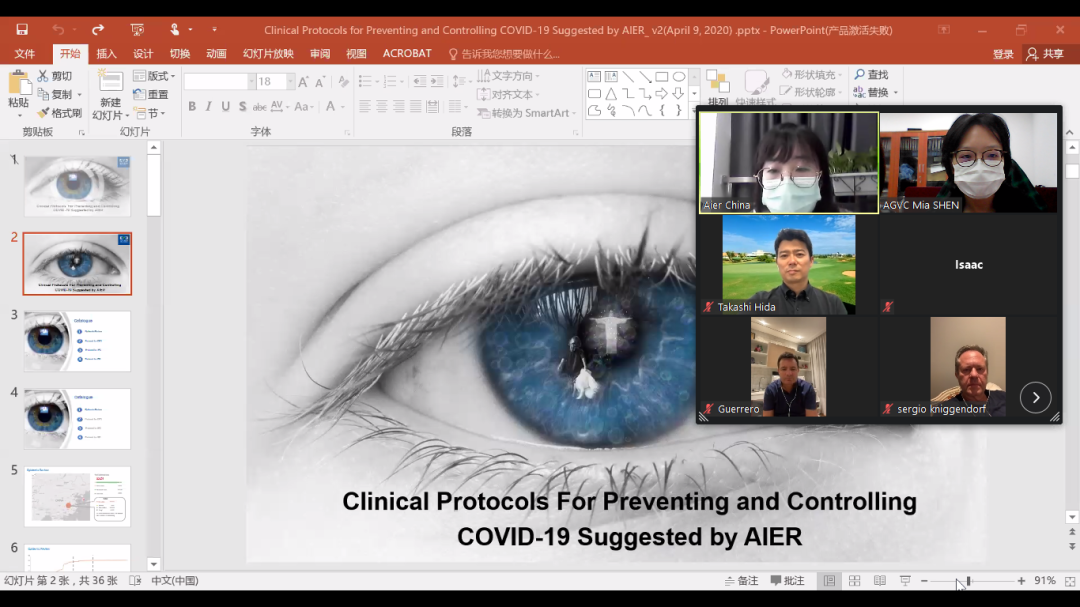Open the font size dropdown
This screenshot has width=1080, height=607.
point(289,82)
